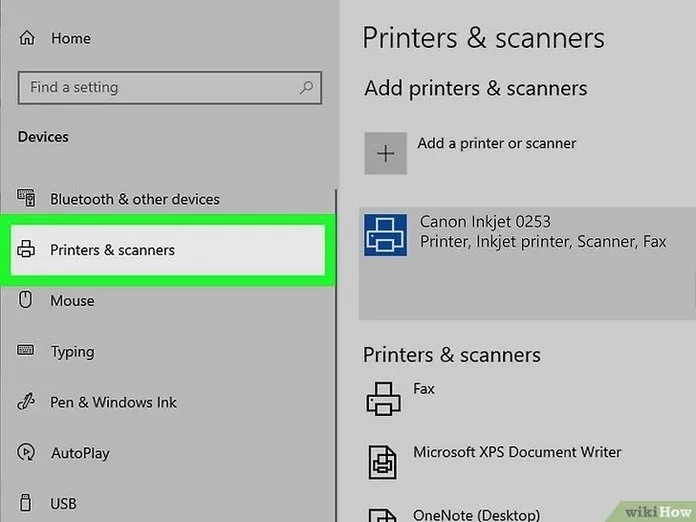The image size is (696, 522).
Task: Click the Bluetooth & other devices icon
Action: click(27, 199)
